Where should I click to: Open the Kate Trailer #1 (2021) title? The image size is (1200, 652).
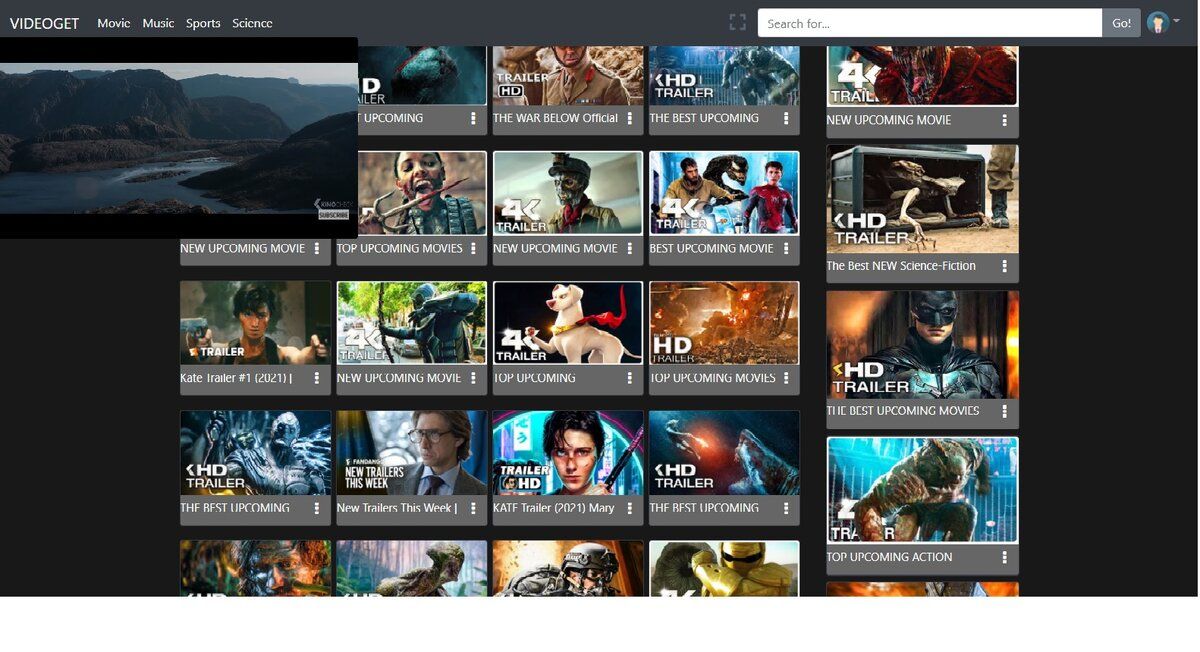236,378
